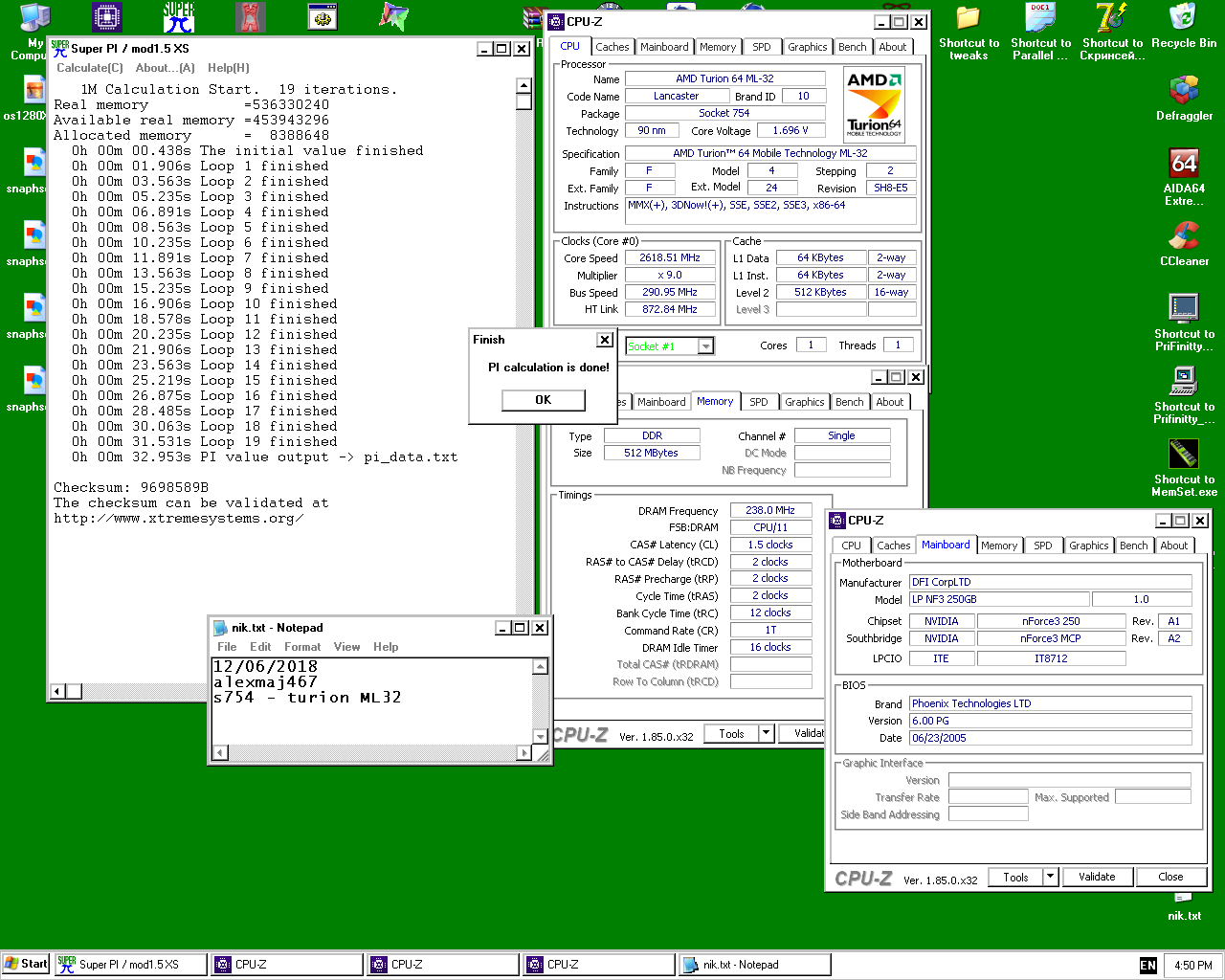
Task: Launch the CPU-Z desktop shortcut icon
Action: click(x=107, y=16)
